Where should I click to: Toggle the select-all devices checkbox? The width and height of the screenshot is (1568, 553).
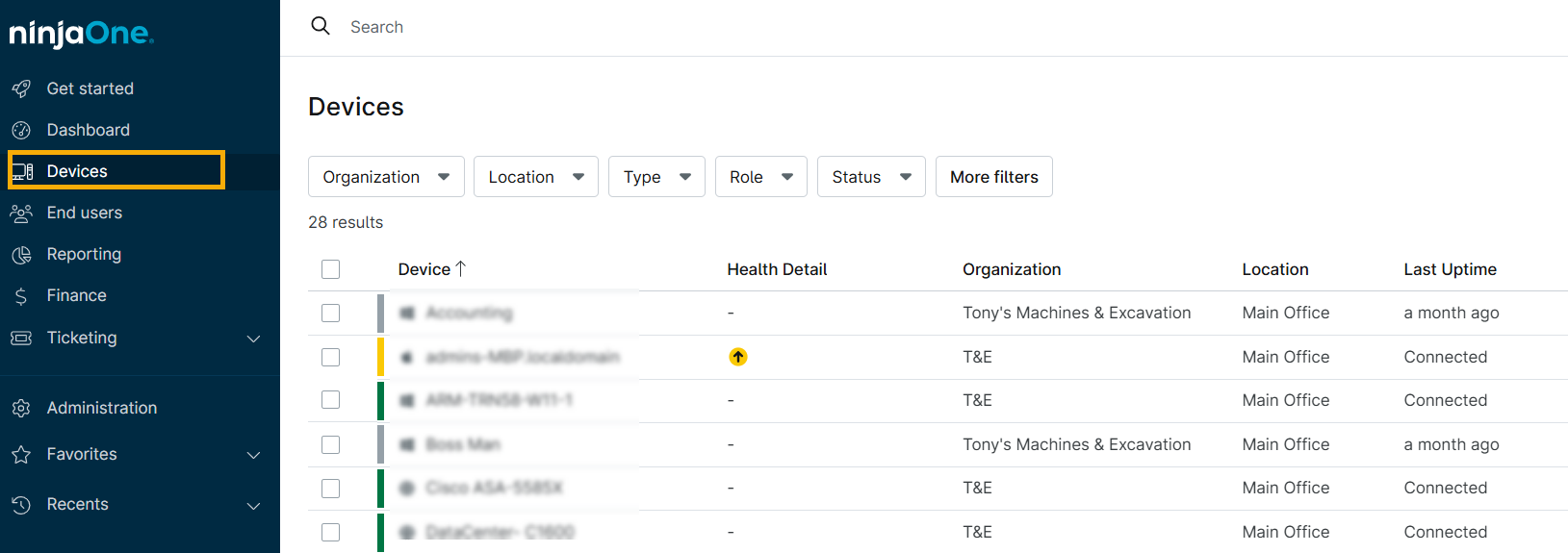click(x=331, y=269)
